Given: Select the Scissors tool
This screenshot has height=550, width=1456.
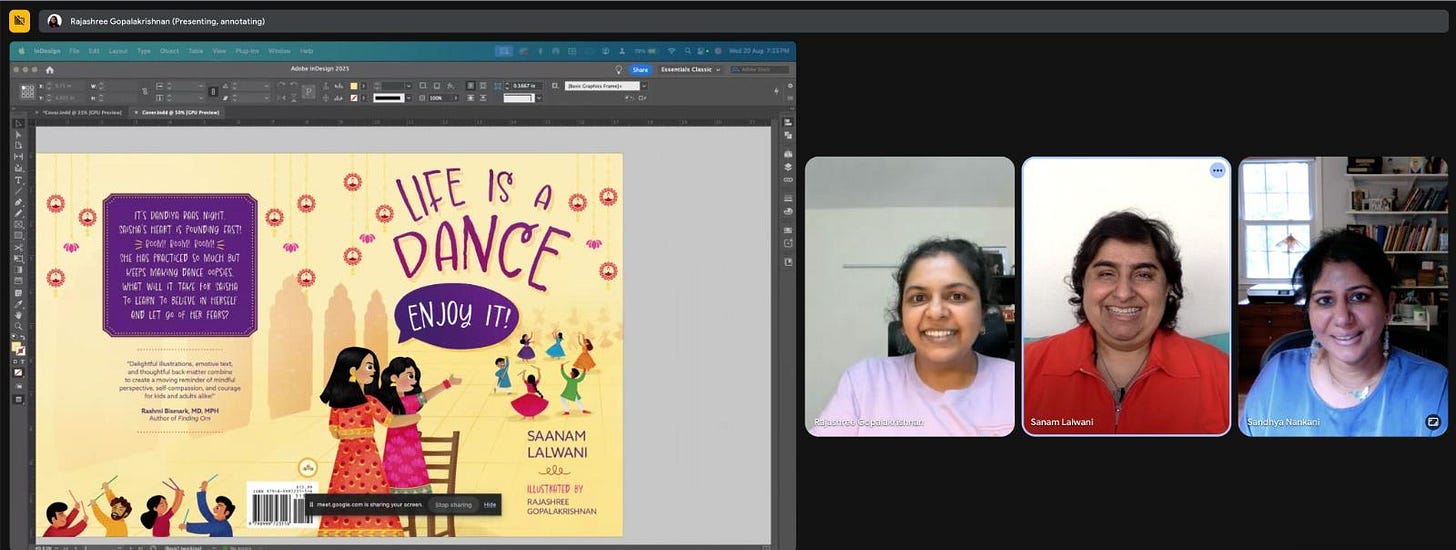Looking at the screenshot, I should [18, 247].
